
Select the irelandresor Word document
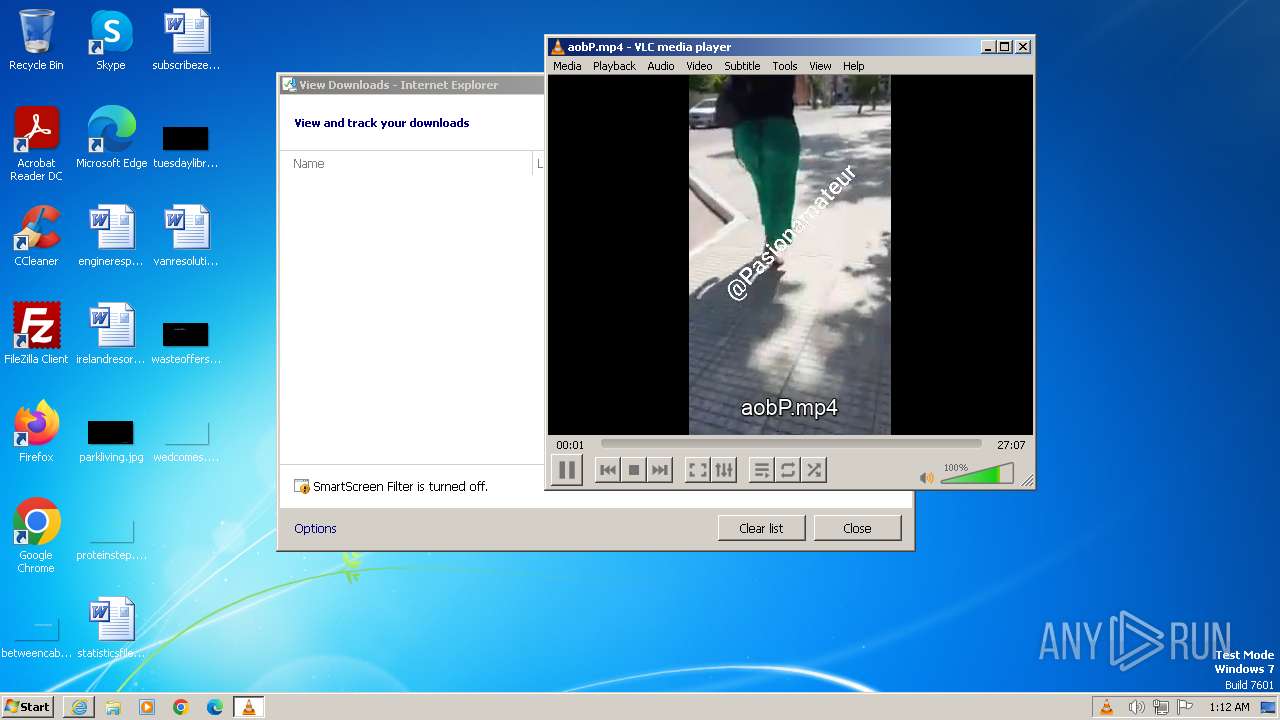(111, 334)
